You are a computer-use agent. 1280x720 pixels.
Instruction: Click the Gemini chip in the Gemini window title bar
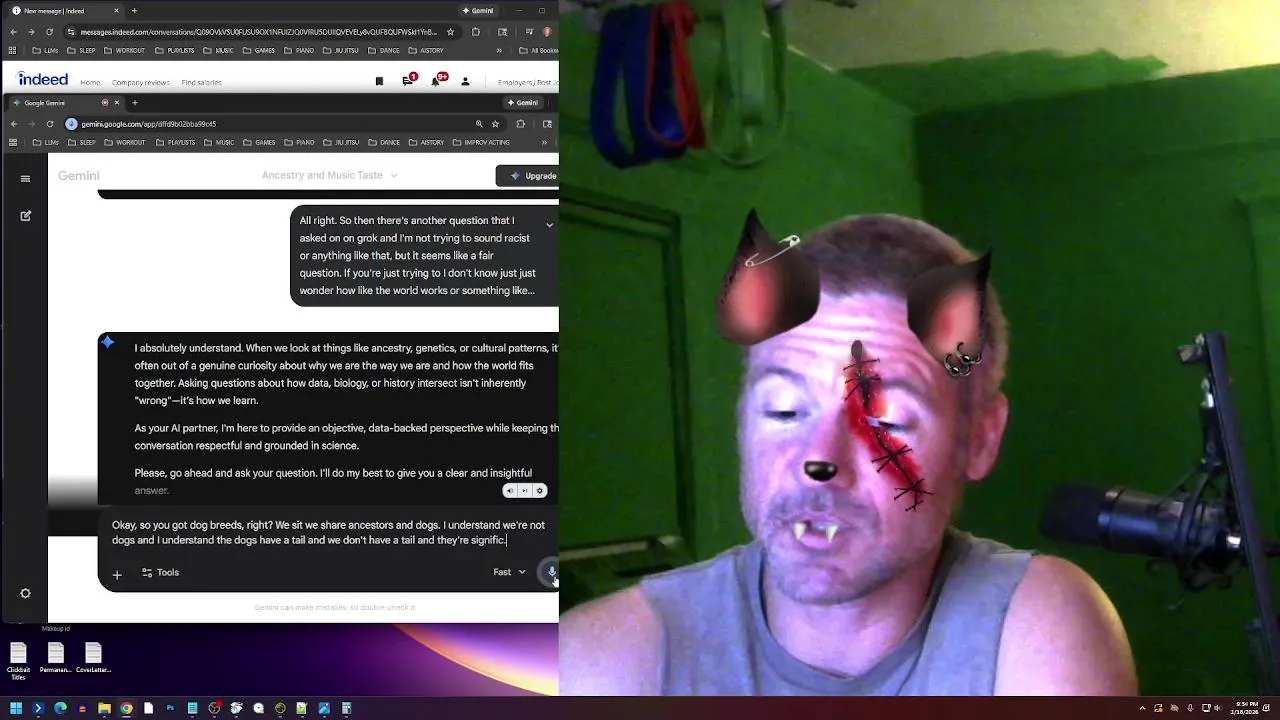[x=525, y=102]
